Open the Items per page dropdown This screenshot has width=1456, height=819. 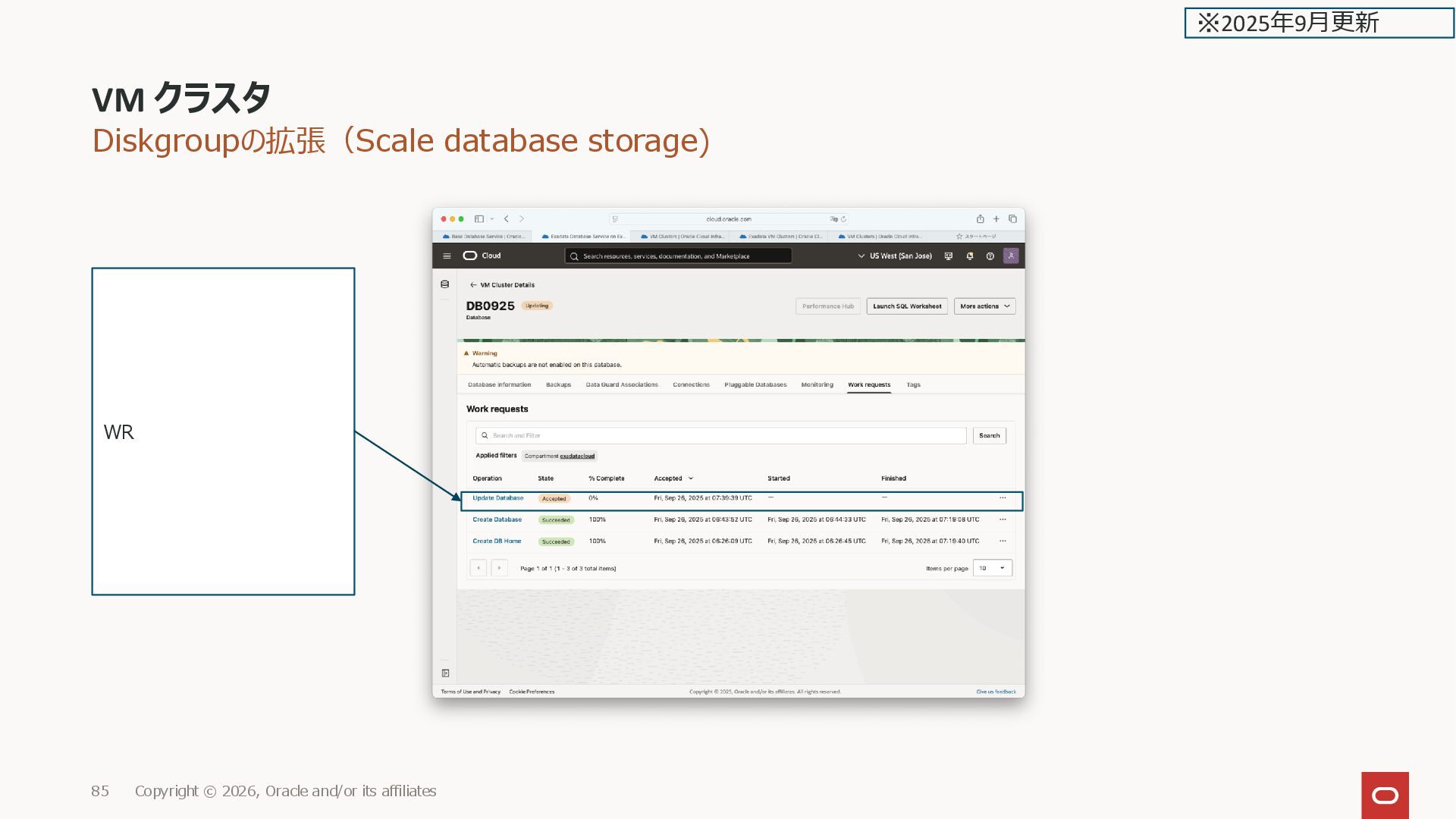992,568
